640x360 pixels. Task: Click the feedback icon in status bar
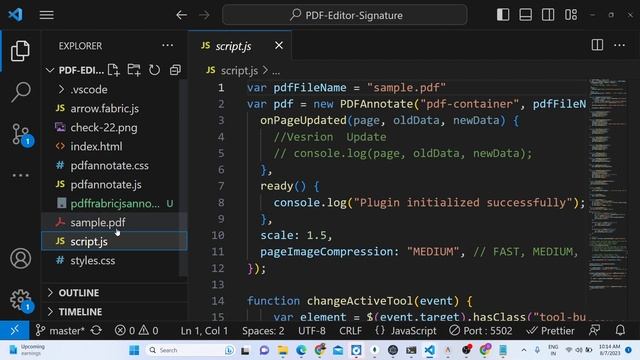595,330
